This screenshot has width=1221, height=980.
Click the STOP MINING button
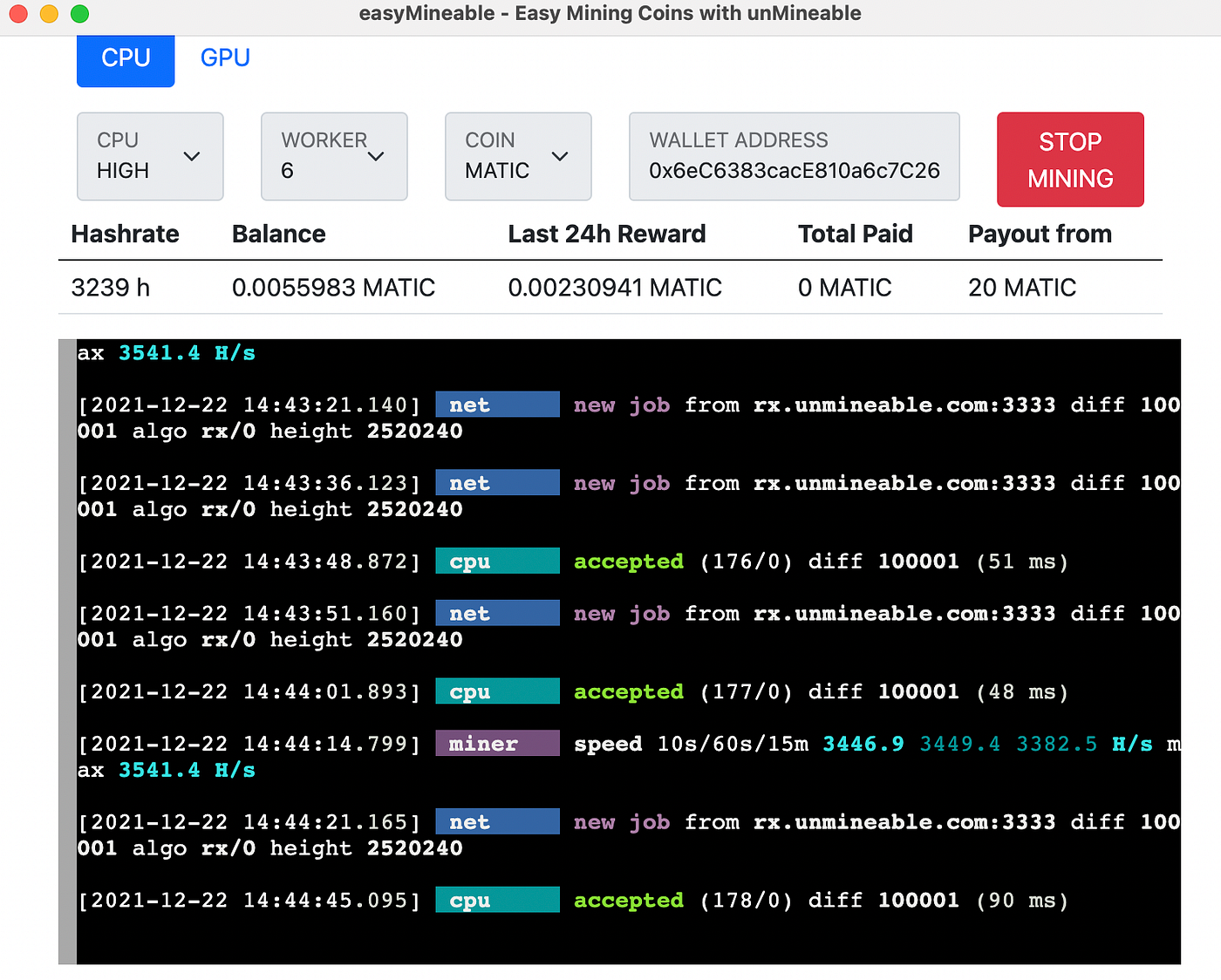[1070, 160]
